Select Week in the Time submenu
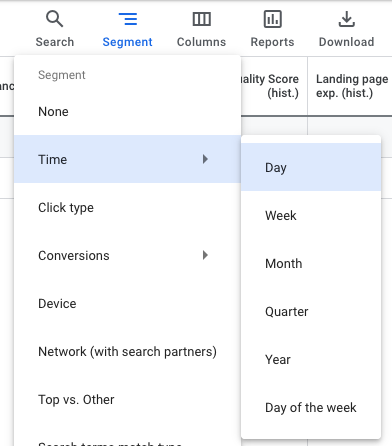 point(311,215)
